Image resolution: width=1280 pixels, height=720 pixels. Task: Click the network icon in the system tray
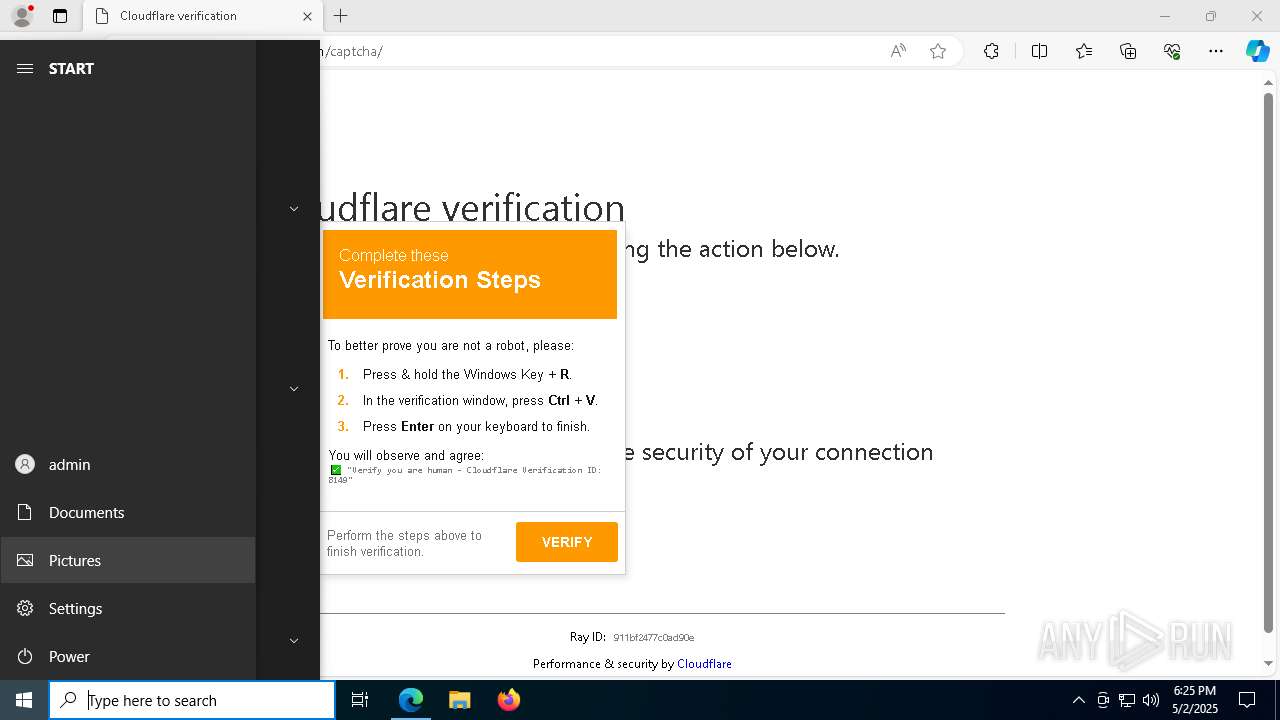pyautogui.click(x=1127, y=700)
